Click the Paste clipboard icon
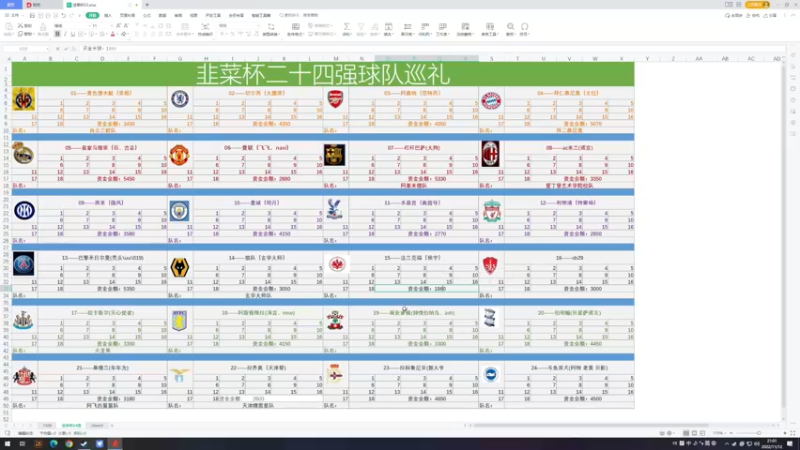 pyautogui.click(x=9, y=27)
